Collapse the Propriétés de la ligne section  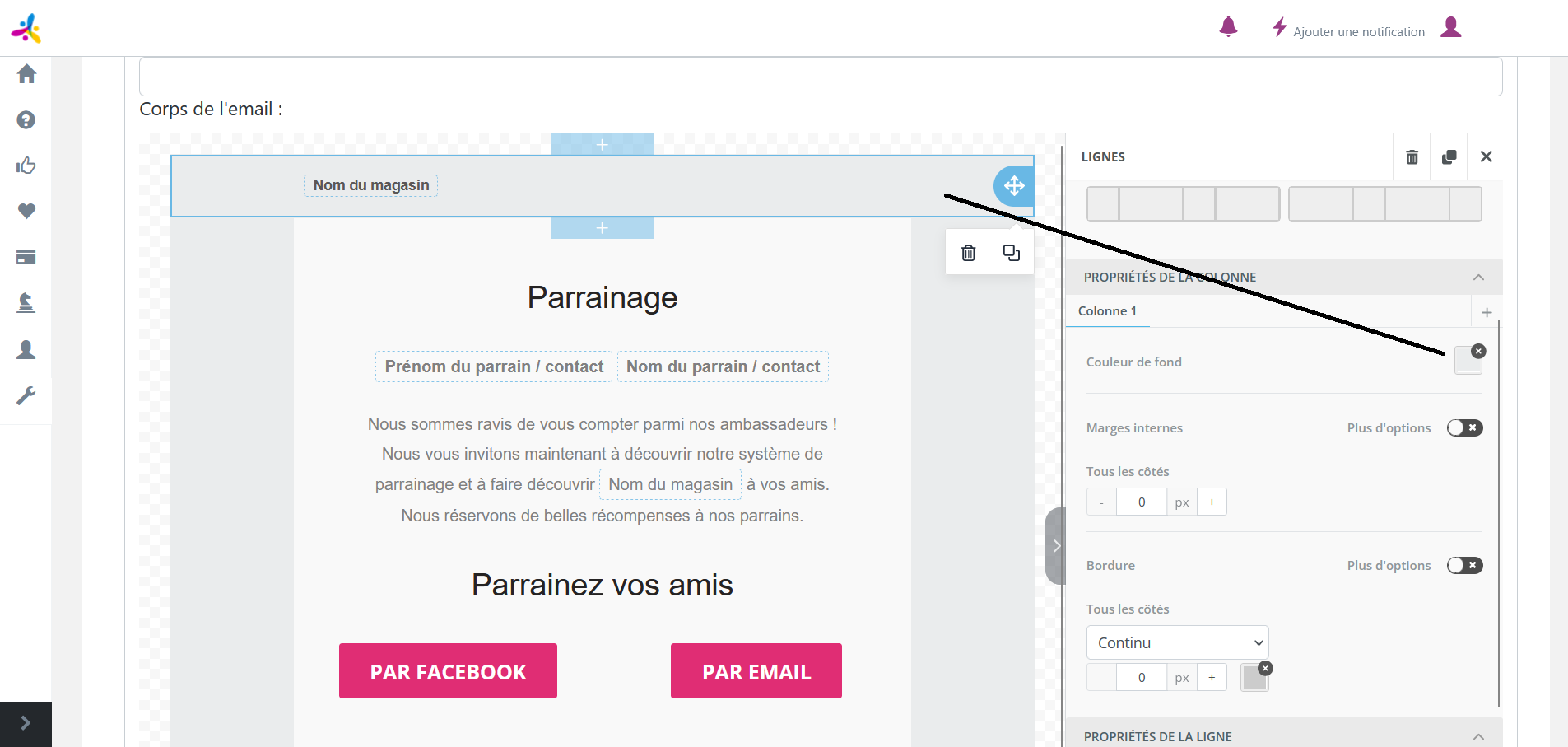click(x=1478, y=736)
